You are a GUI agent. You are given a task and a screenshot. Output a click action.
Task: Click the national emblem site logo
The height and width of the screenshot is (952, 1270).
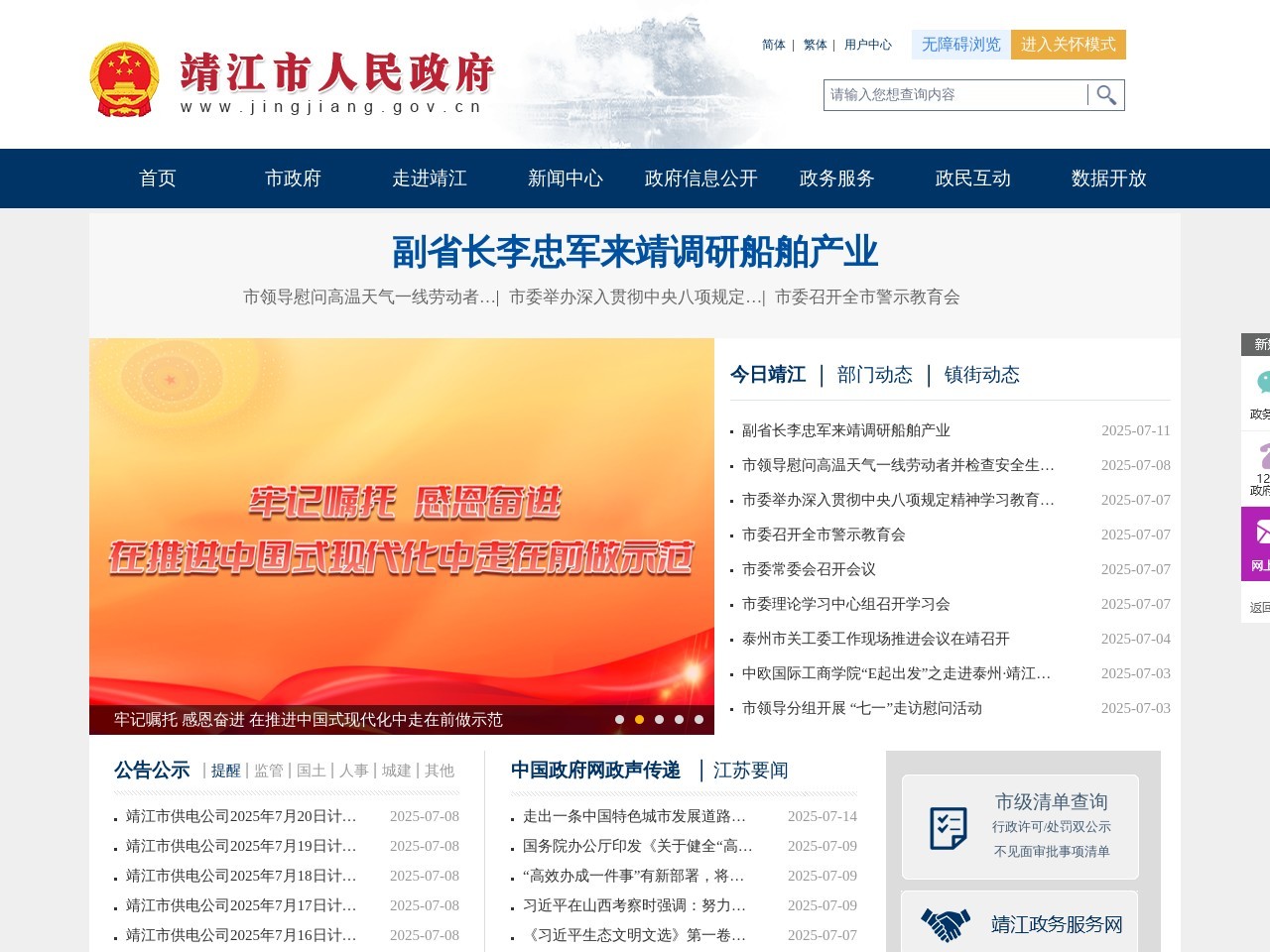coord(126,76)
